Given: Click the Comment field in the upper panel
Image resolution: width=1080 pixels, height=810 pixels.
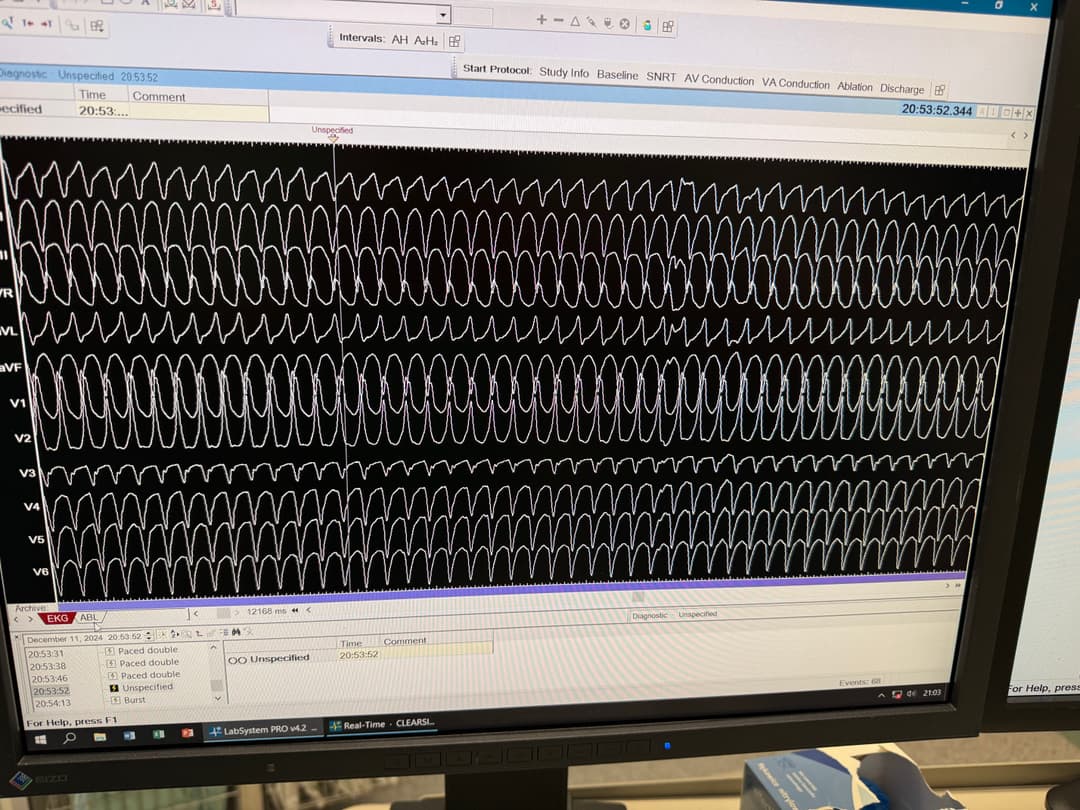Looking at the screenshot, I should (x=199, y=112).
